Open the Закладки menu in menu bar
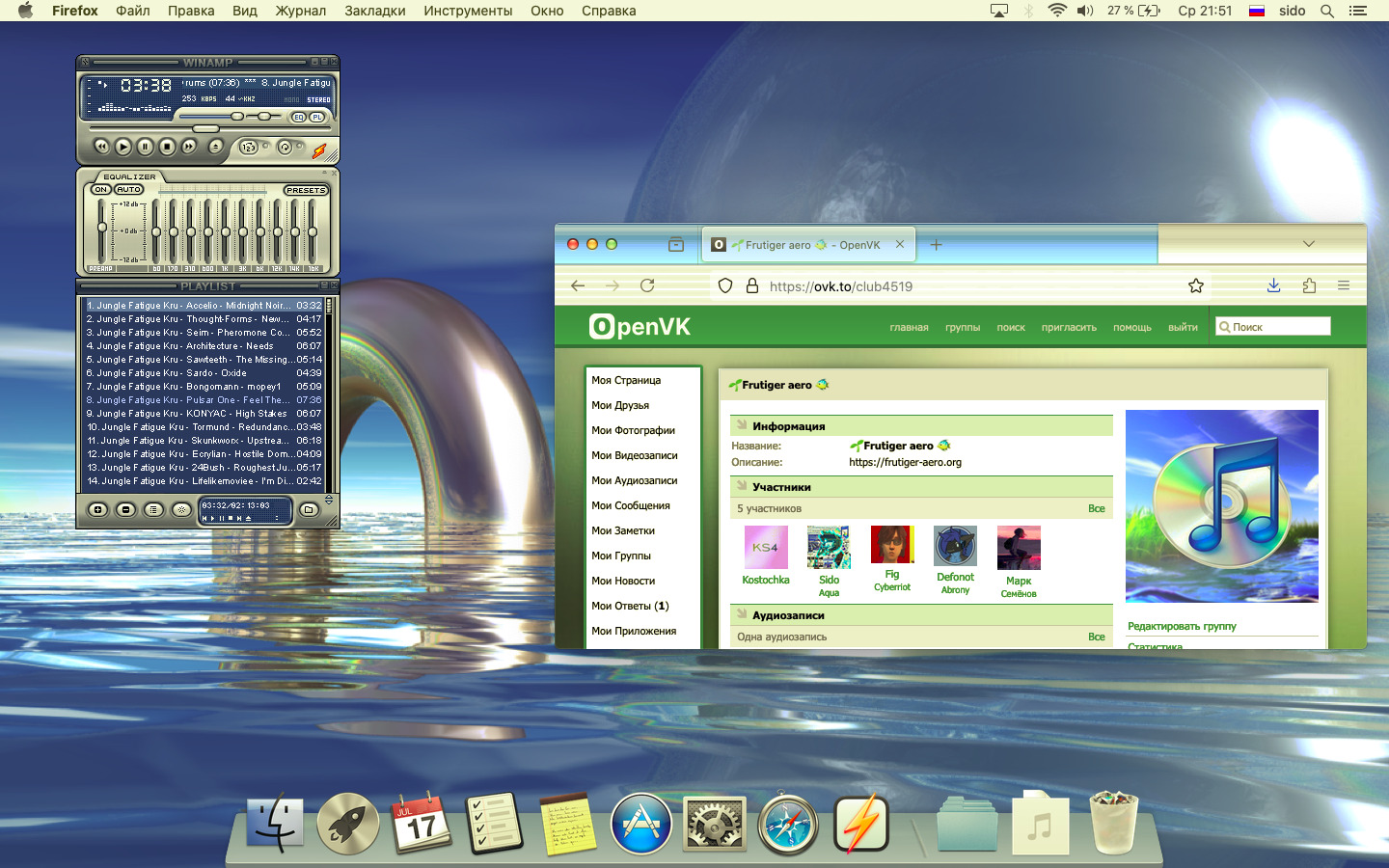Viewport: 1389px width, 868px height. 374,11
